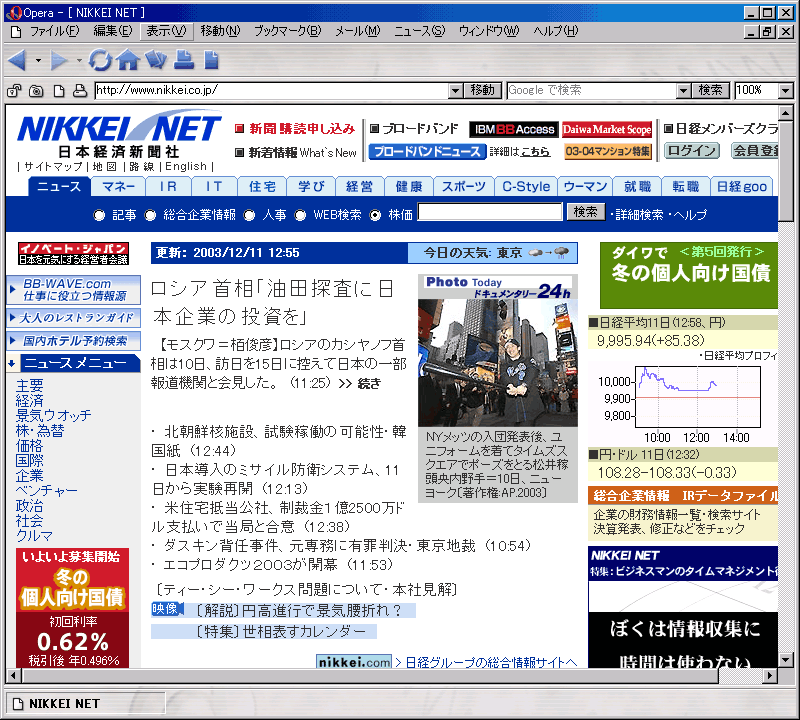Click the Photo Today baseball player photo
This screenshot has height=720, width=800.
click(497, 363)
